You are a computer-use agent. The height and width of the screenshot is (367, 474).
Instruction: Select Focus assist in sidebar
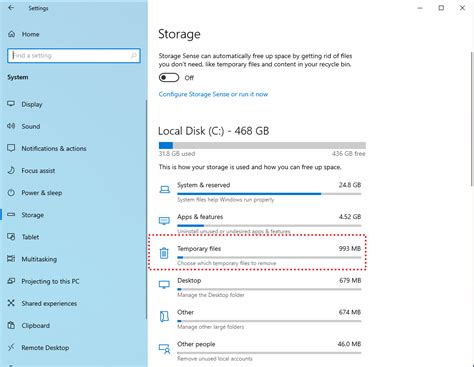[74, 171]
